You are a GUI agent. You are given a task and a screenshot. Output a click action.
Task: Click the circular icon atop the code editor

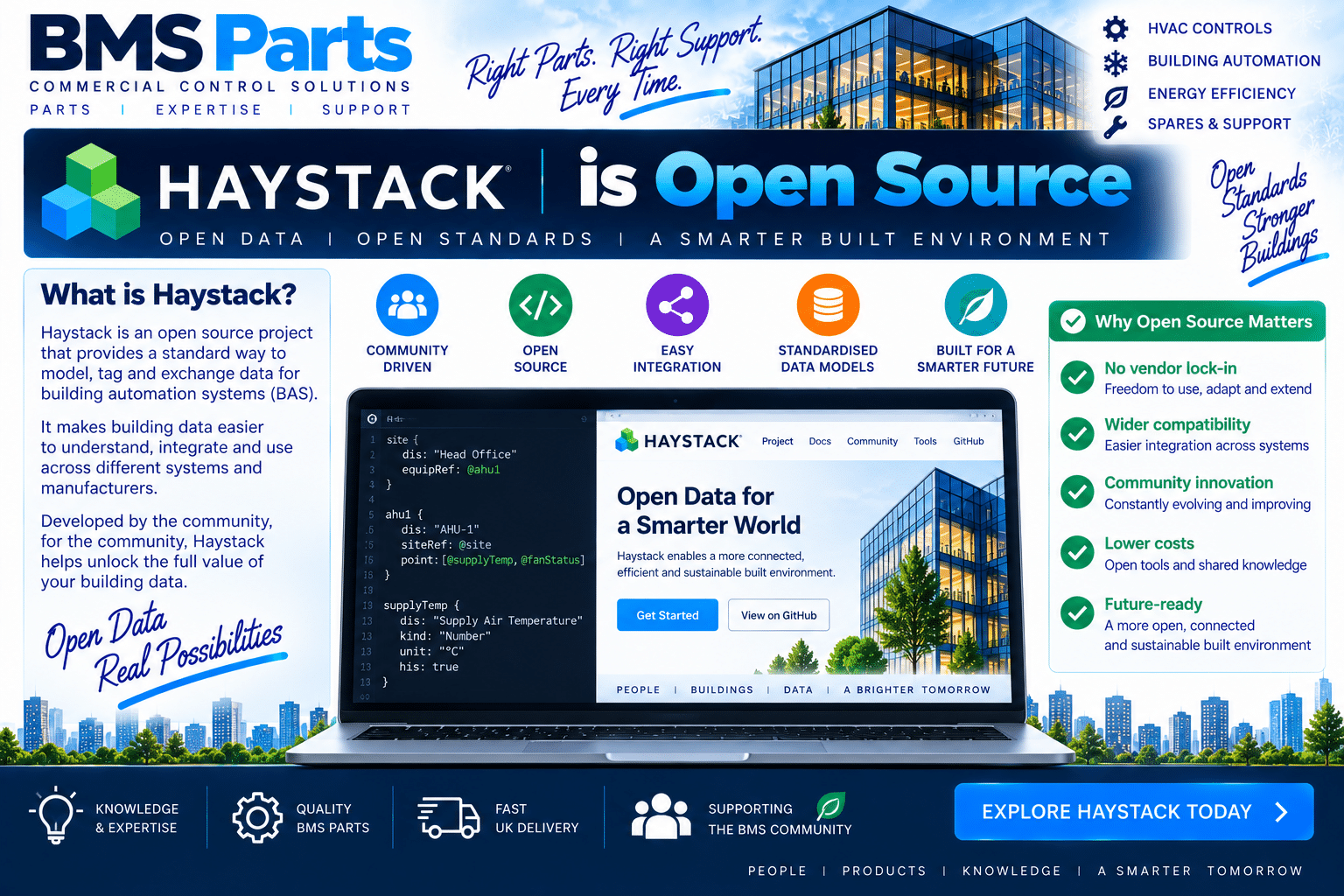tap(373, 419)
